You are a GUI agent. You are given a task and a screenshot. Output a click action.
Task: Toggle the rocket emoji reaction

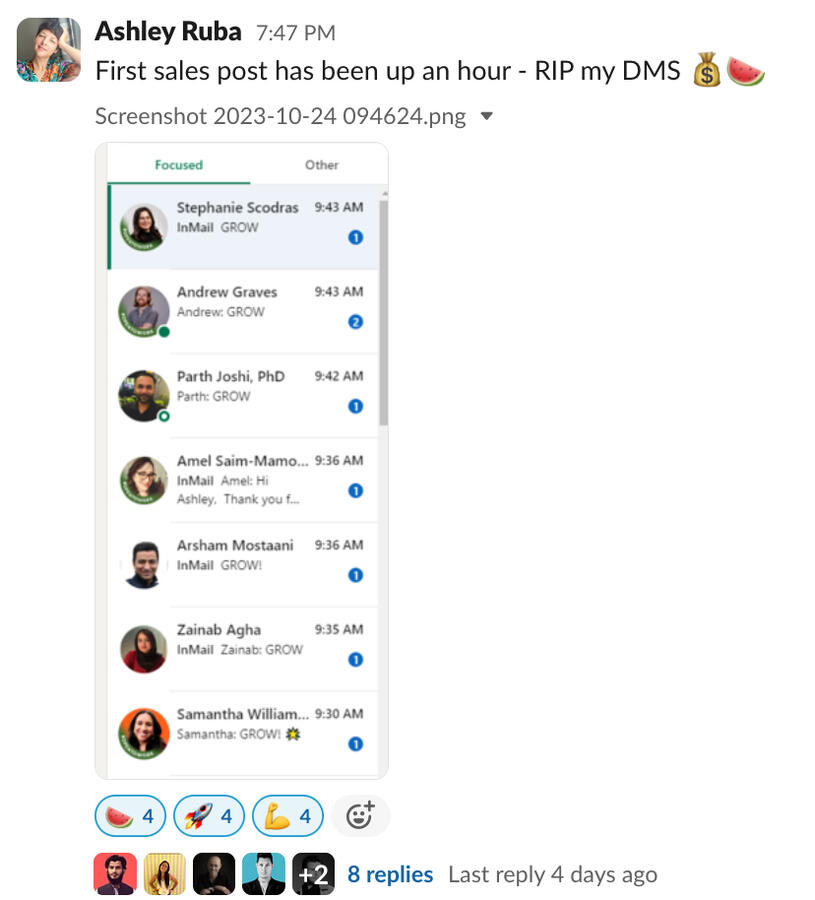pos(209,816)
